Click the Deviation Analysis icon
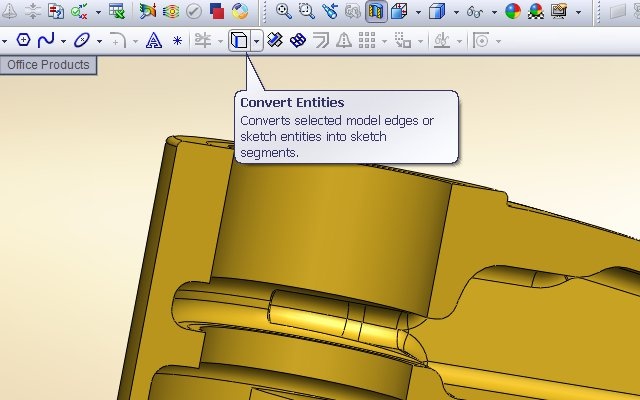640x400 pixels. click(x=147, y=11)
